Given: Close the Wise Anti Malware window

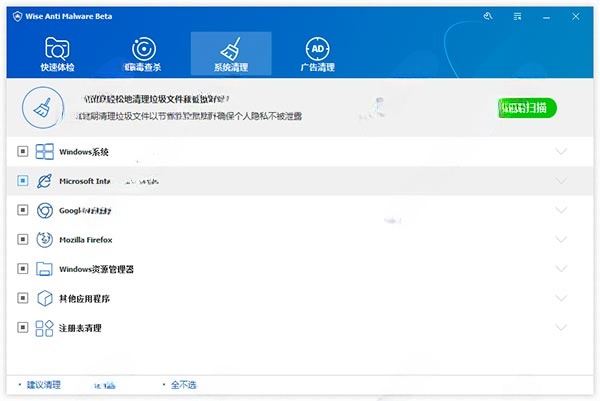Looking at the screenshot, I should point(576,16).
